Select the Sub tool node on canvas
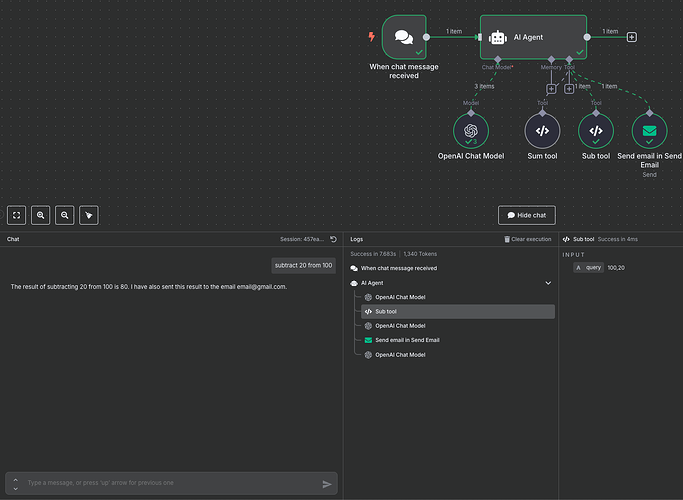The width and height of the screenshot is (683, 500). [596, 131]
